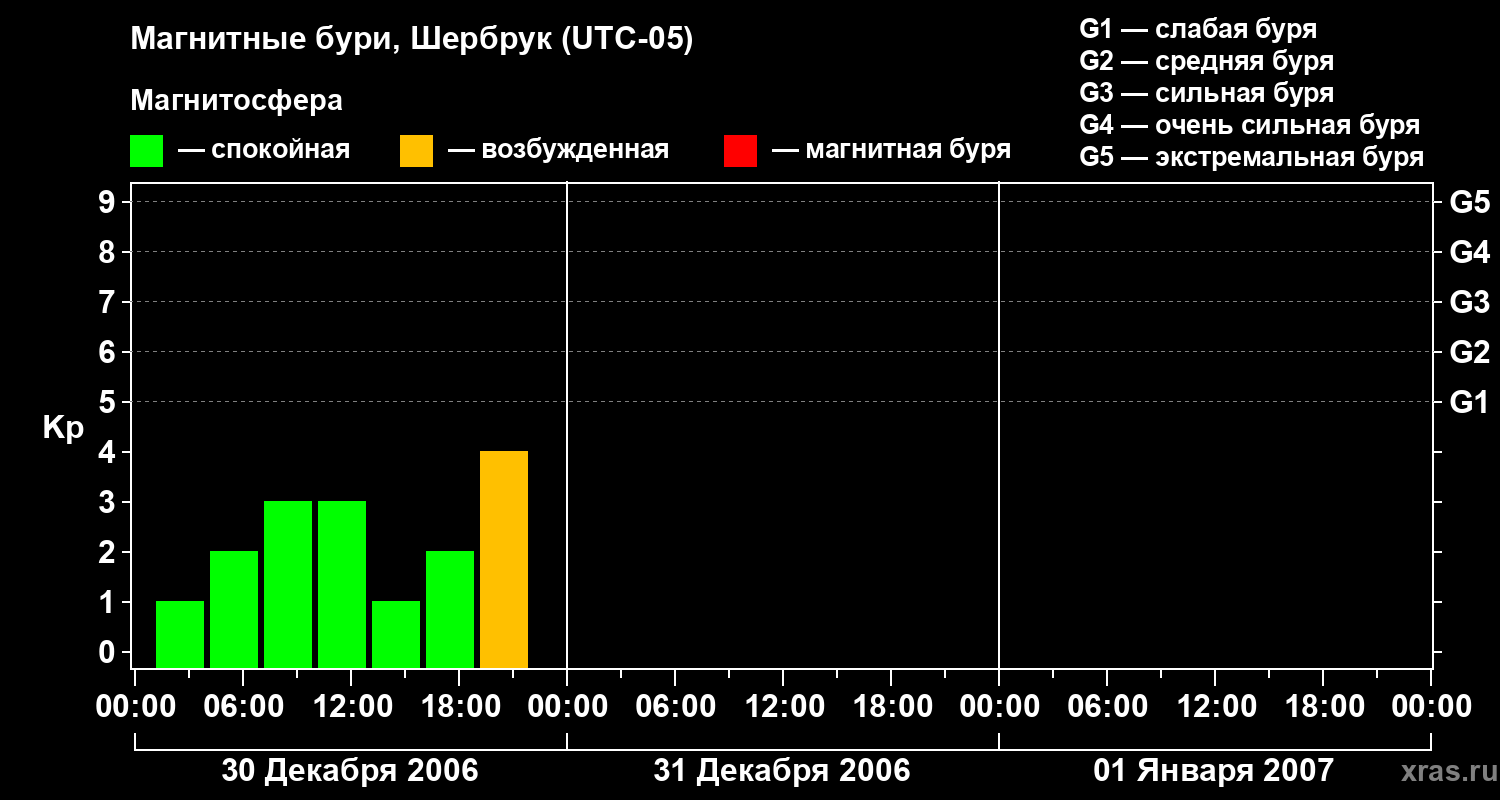
Task: Click the green Kp 2 bar ending at 06:00
Action: [234, 609]
